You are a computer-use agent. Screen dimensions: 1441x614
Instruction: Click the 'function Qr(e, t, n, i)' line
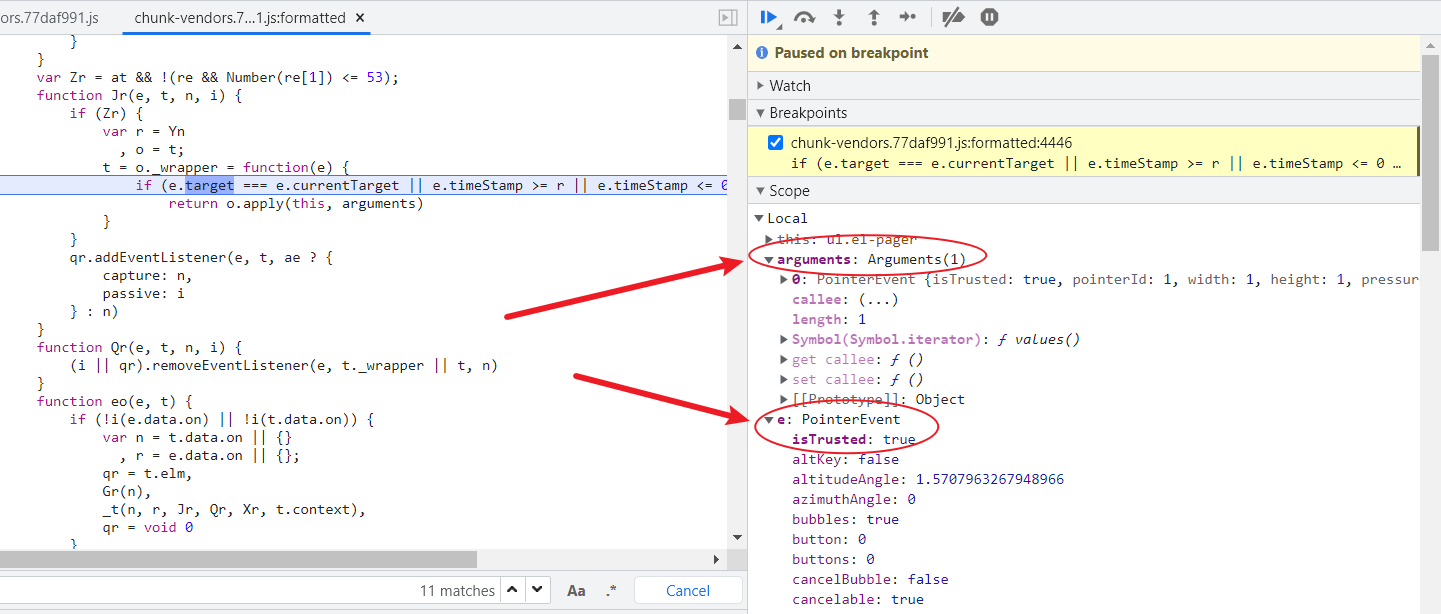point(140,347)
